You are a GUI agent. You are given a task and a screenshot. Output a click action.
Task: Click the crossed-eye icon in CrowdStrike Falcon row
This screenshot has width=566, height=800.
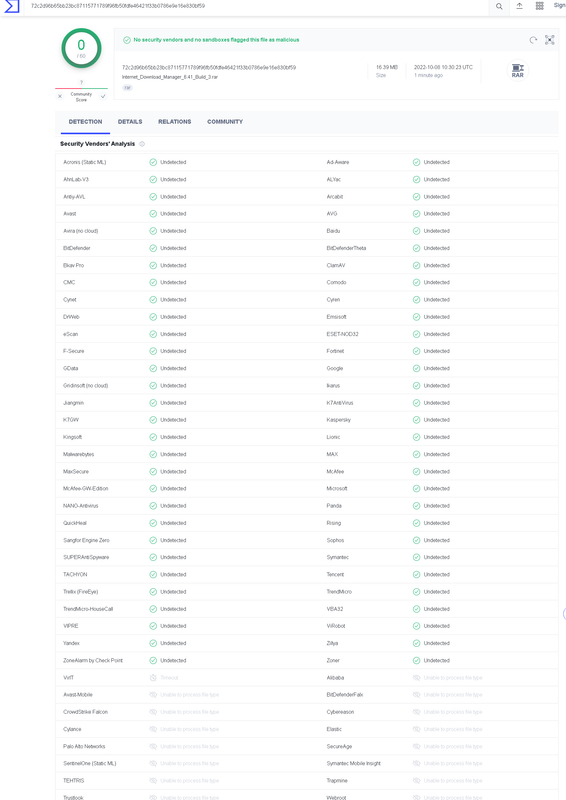coord(153,712)
